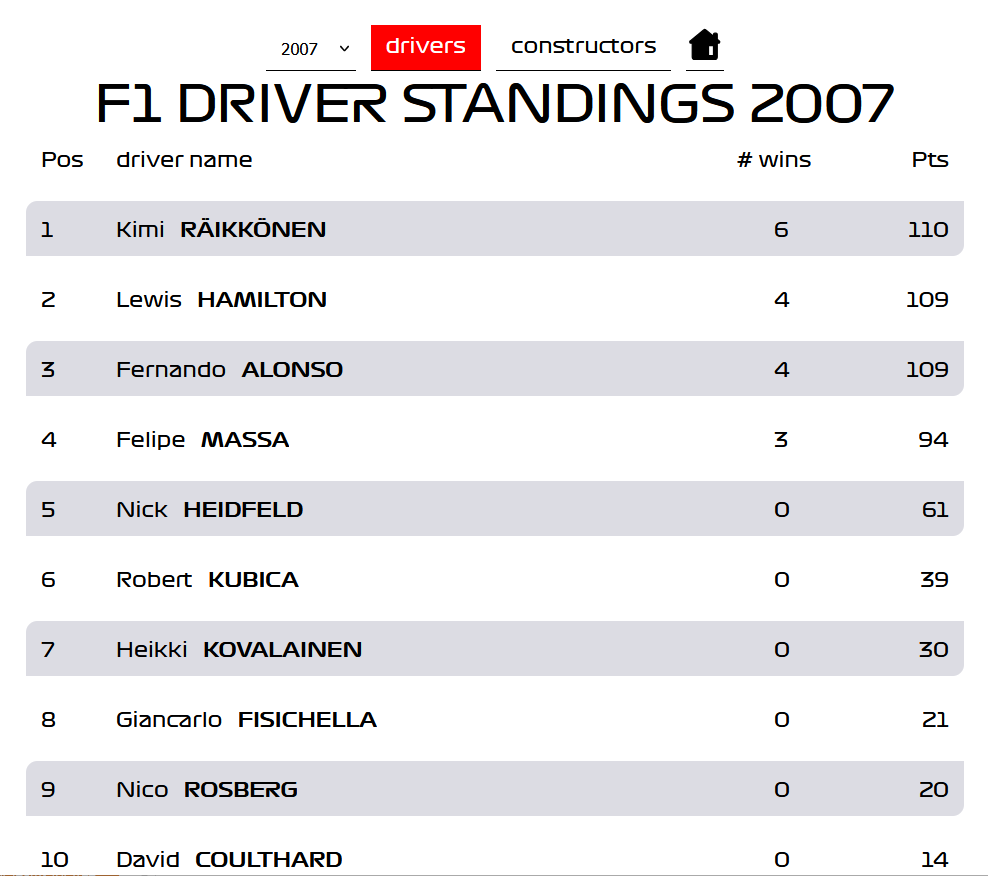Click the driver name column header
The image size is (988, 876).
tap(184, 160)
